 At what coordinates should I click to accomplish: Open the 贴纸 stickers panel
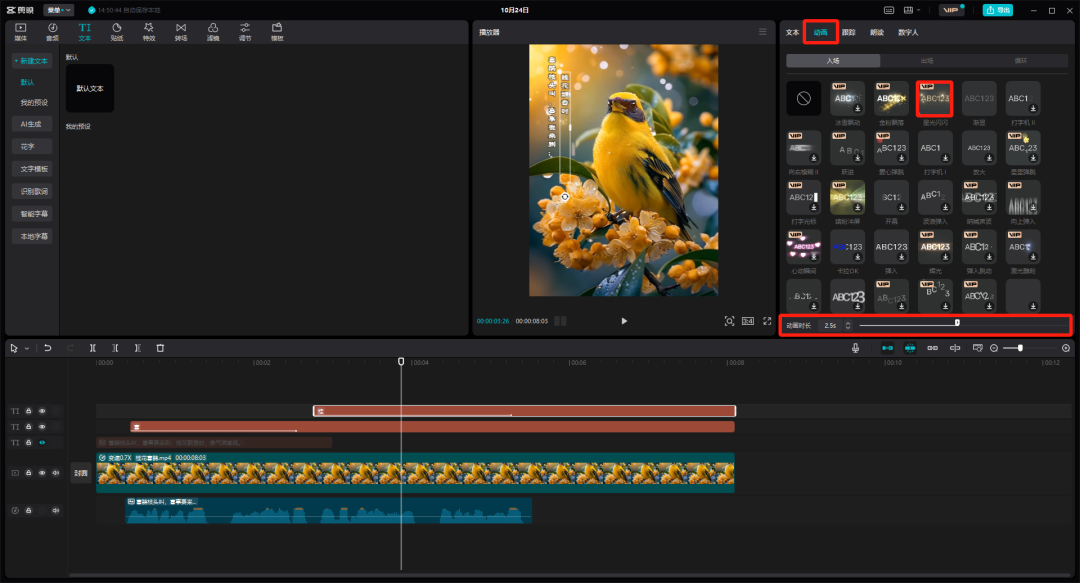116,31
